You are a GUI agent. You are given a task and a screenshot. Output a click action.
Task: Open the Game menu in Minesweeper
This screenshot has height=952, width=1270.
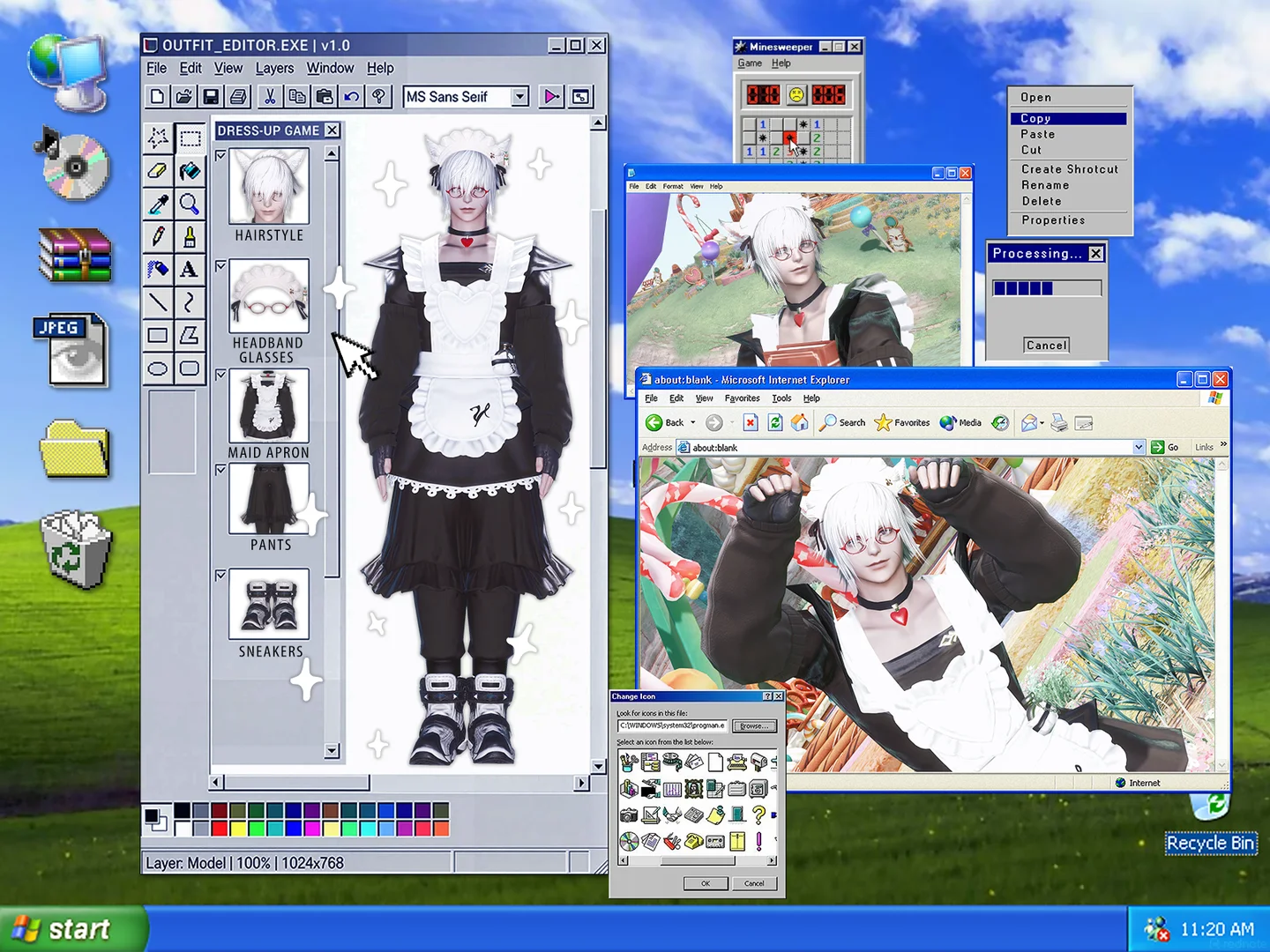[750, 63]
